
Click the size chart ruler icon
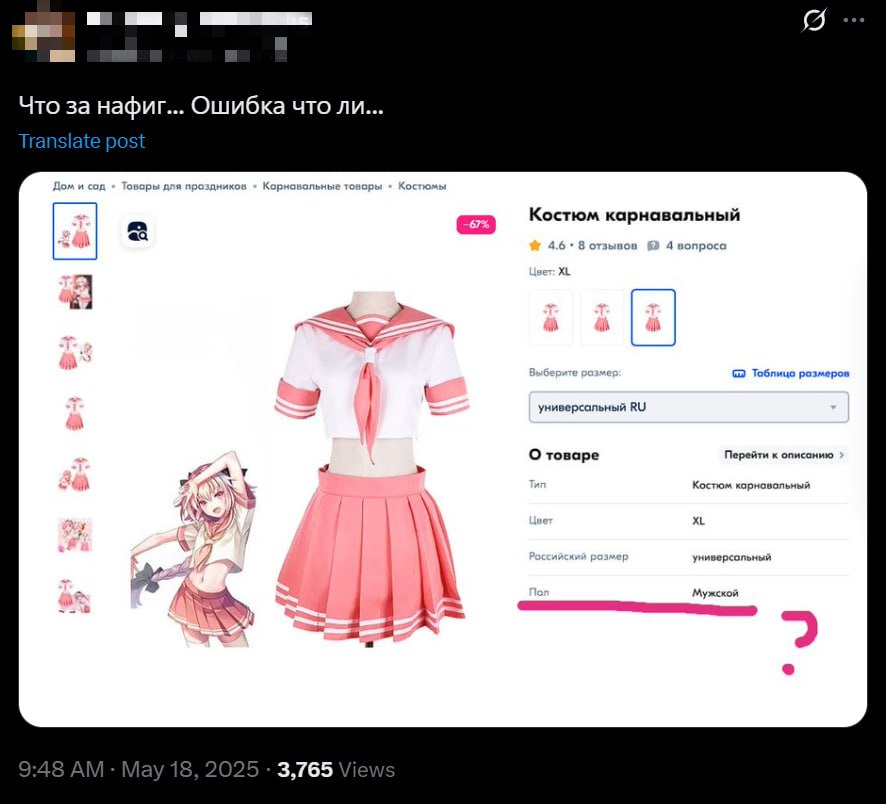pos(739,373)
